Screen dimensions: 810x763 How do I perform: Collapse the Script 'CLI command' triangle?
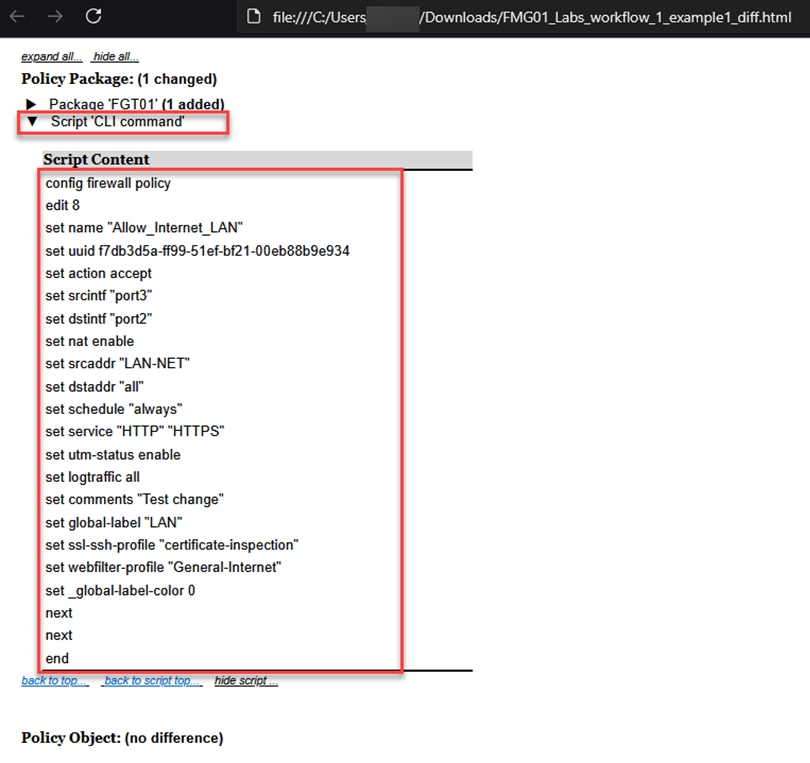click(32, 121)
